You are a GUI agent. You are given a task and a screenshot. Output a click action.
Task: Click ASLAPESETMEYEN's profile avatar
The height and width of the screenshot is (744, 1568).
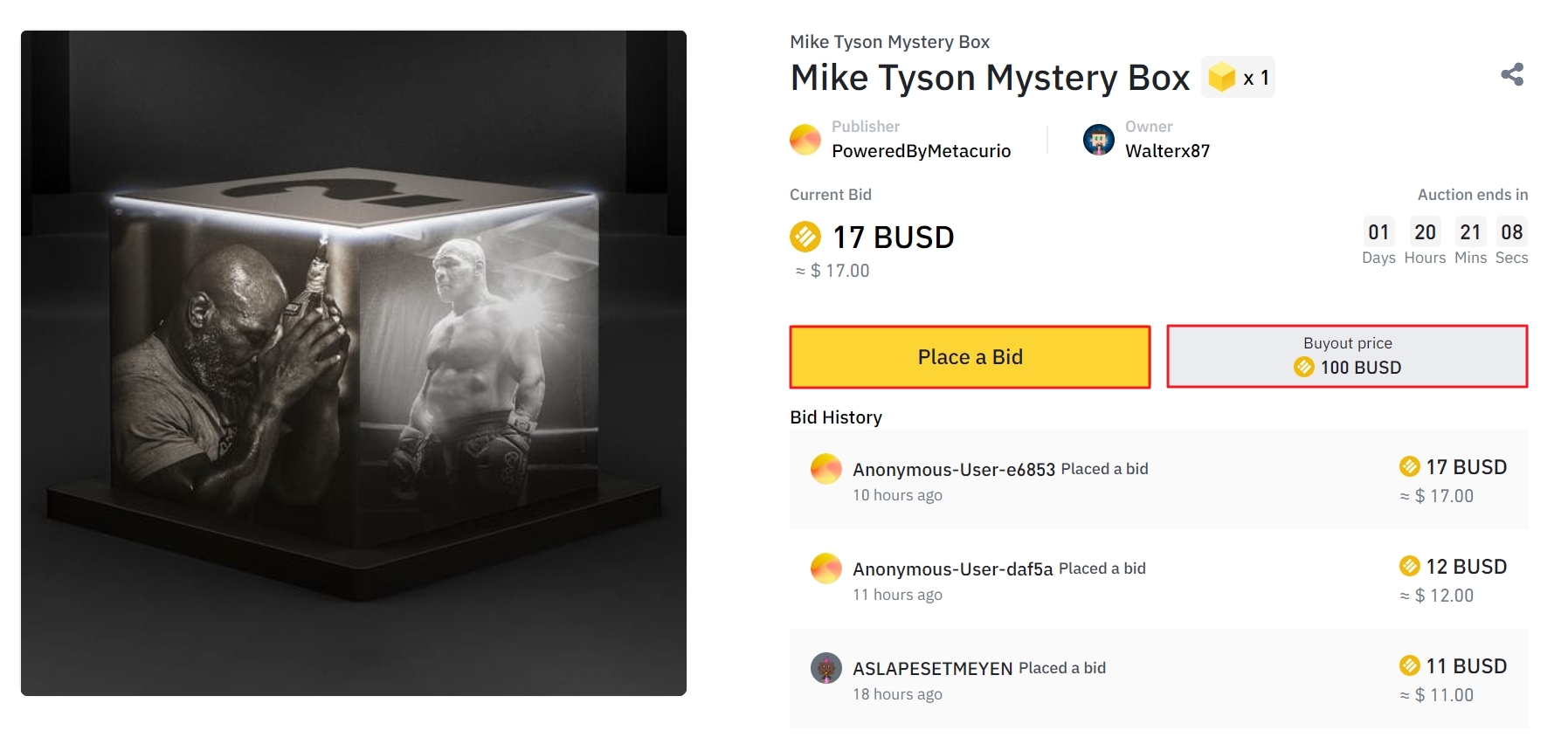pos(825,668)
